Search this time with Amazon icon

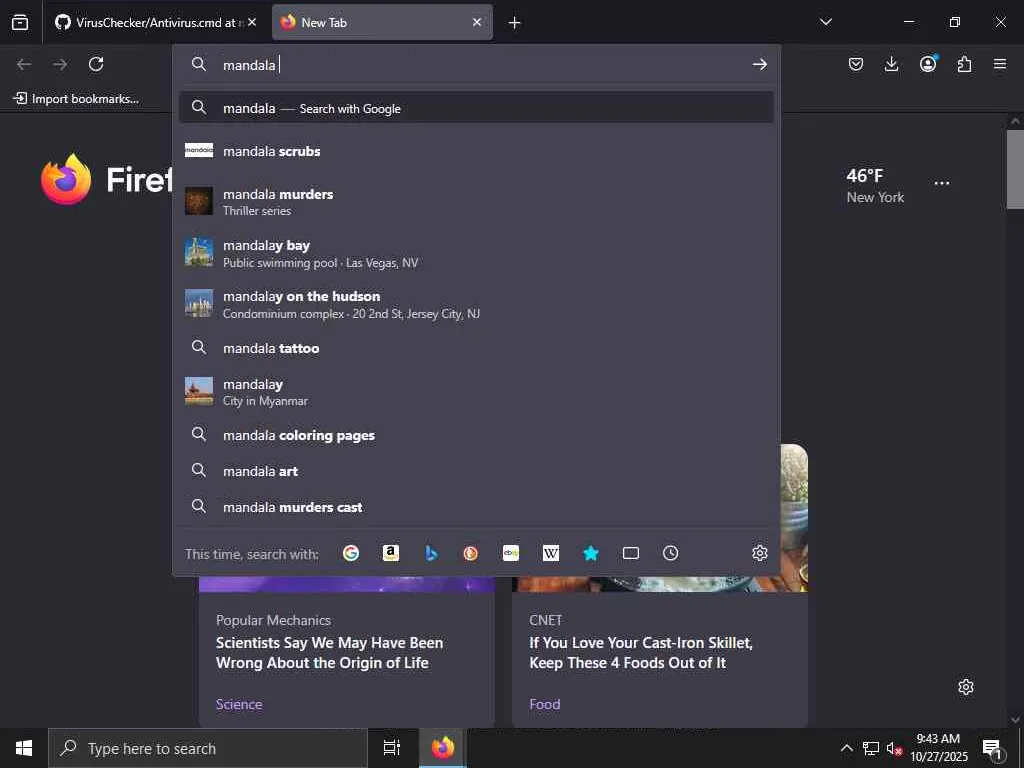(x=391, y=553)
